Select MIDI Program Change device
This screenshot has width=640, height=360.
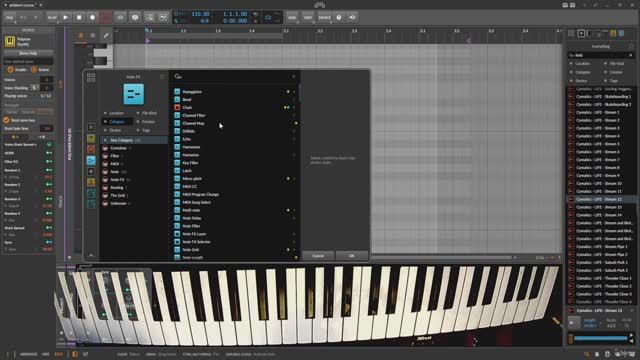click(x=235, y=195)
